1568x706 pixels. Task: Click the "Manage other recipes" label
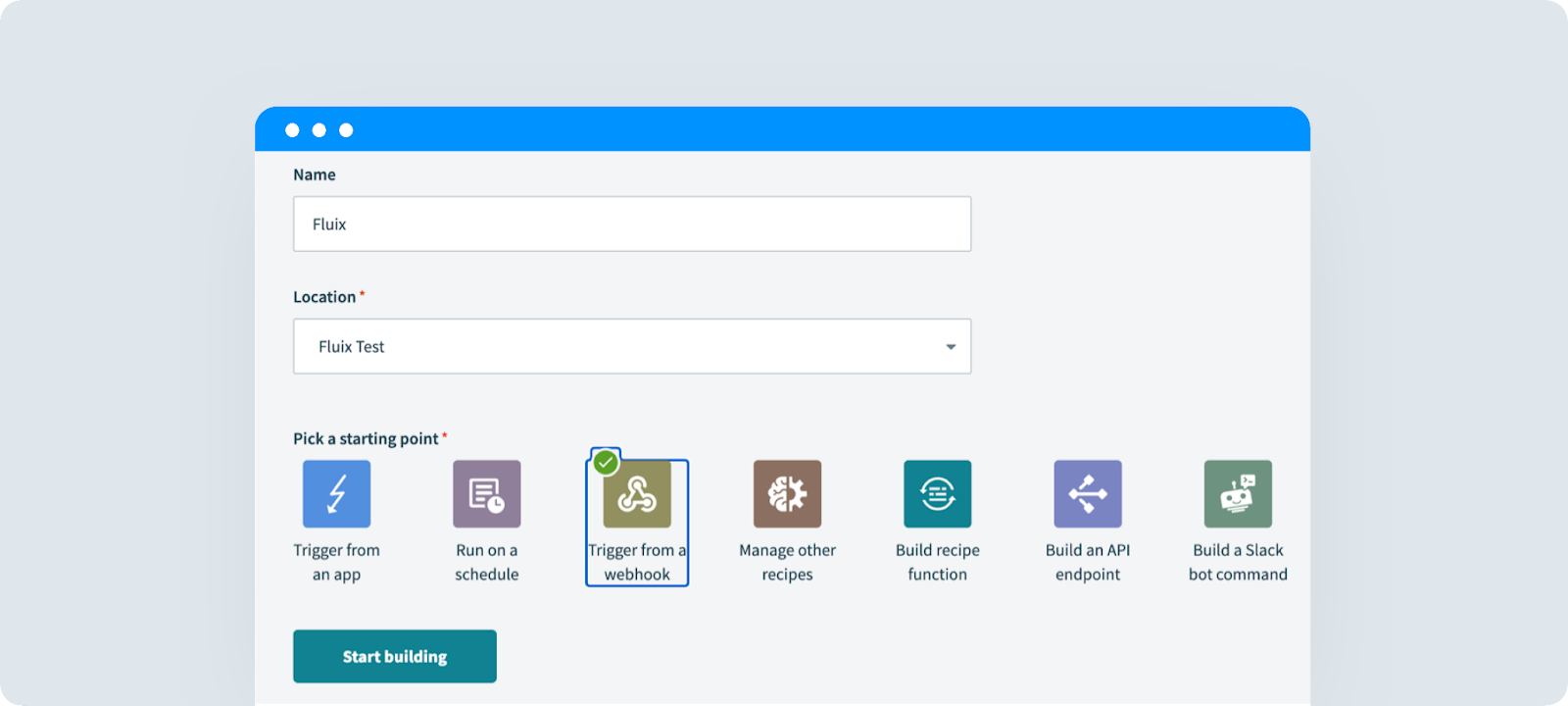click(x=787, y=562)
